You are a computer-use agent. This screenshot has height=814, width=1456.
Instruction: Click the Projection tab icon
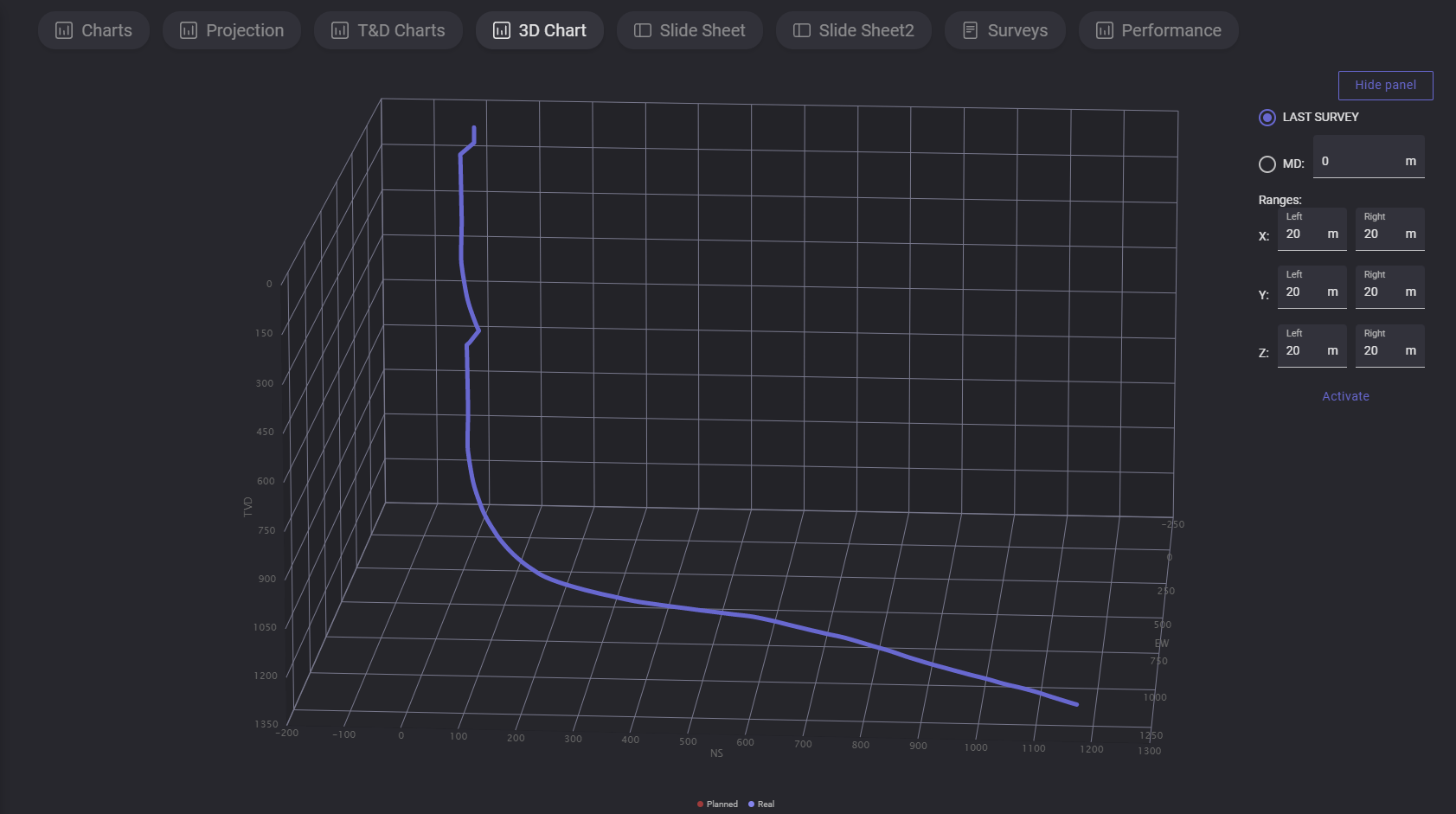[x=189, y=30]
